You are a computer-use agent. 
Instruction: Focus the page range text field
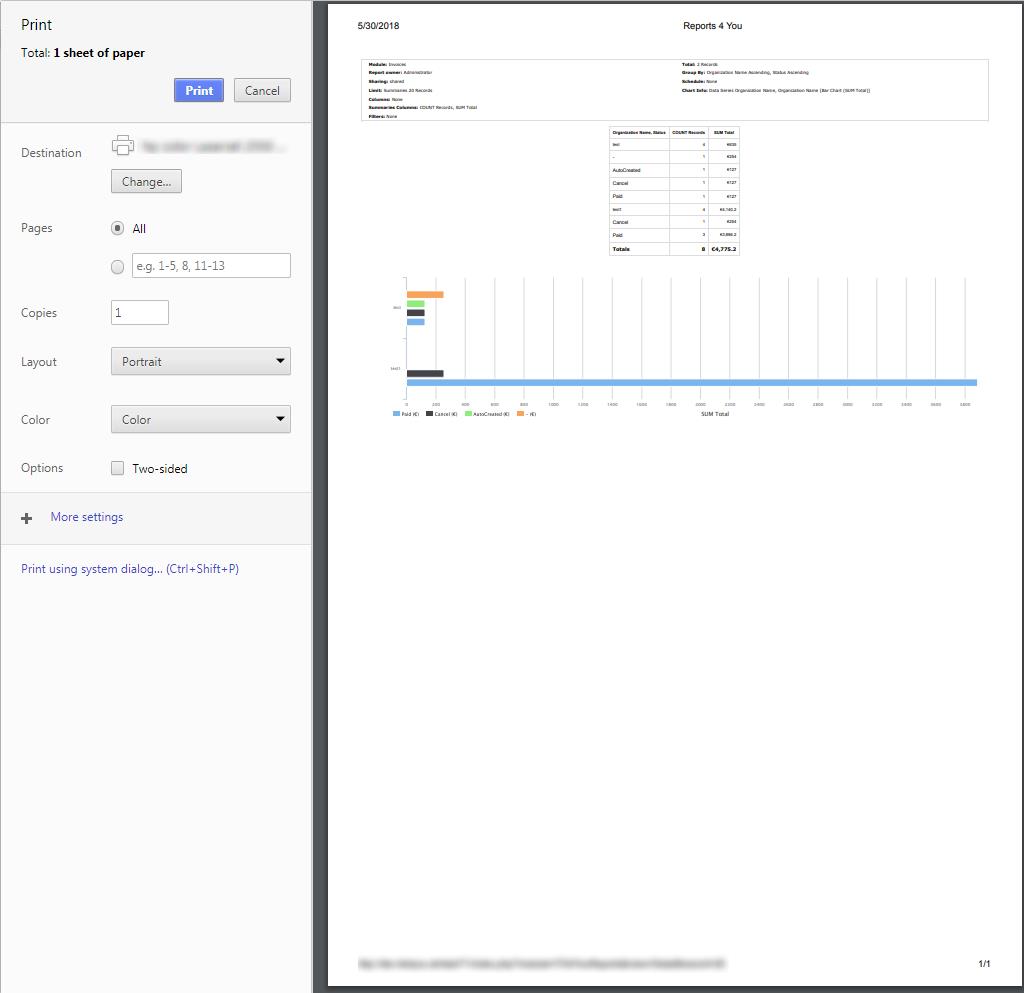(x=211, y=266)
